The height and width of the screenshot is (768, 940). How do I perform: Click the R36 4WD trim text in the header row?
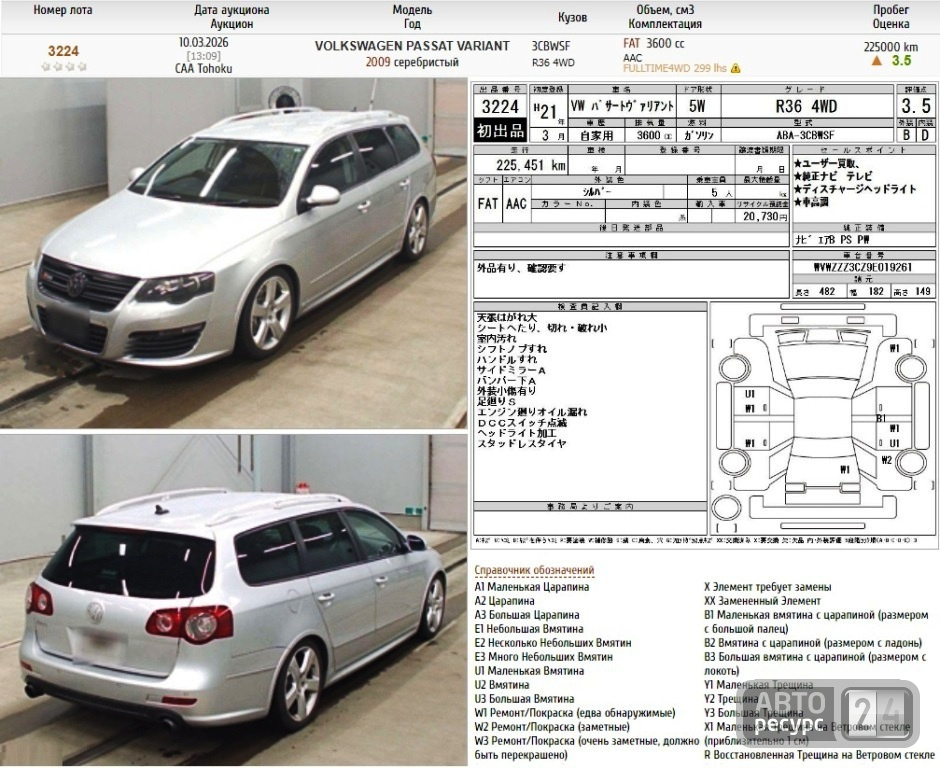coord(553,62)
